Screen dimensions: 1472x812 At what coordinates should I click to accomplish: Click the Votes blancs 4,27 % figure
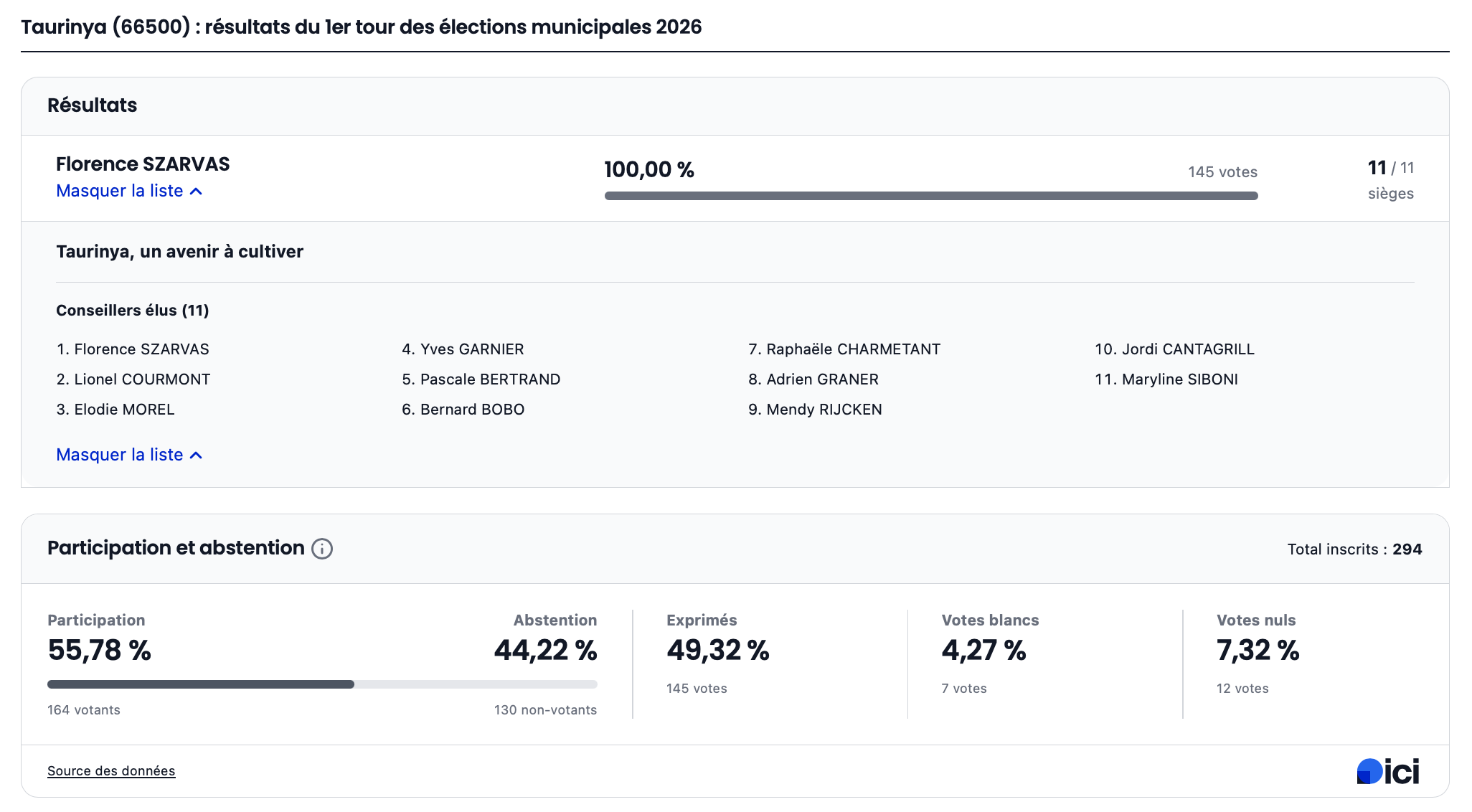(x=983, y=651)
